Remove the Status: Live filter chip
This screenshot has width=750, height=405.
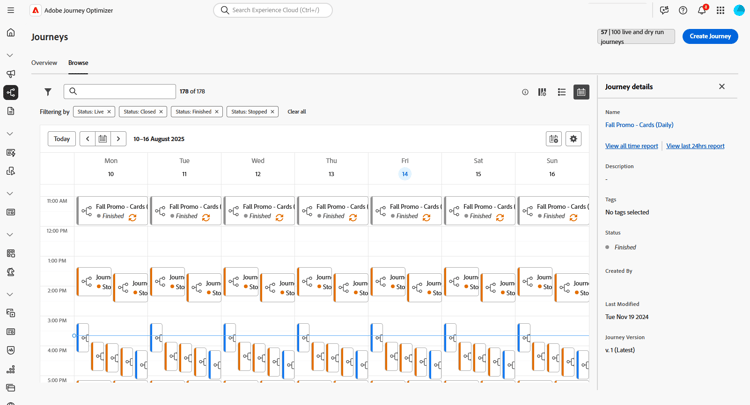pos(110,112)
